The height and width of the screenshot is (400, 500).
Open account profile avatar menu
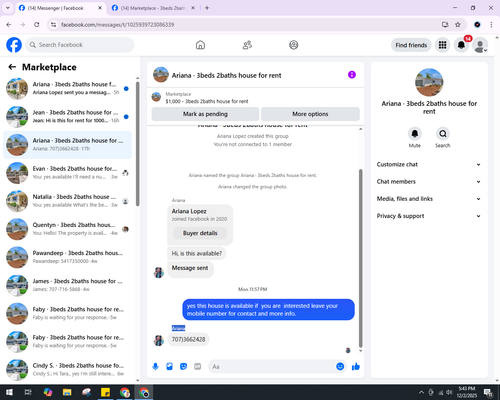tap(480, 45)
